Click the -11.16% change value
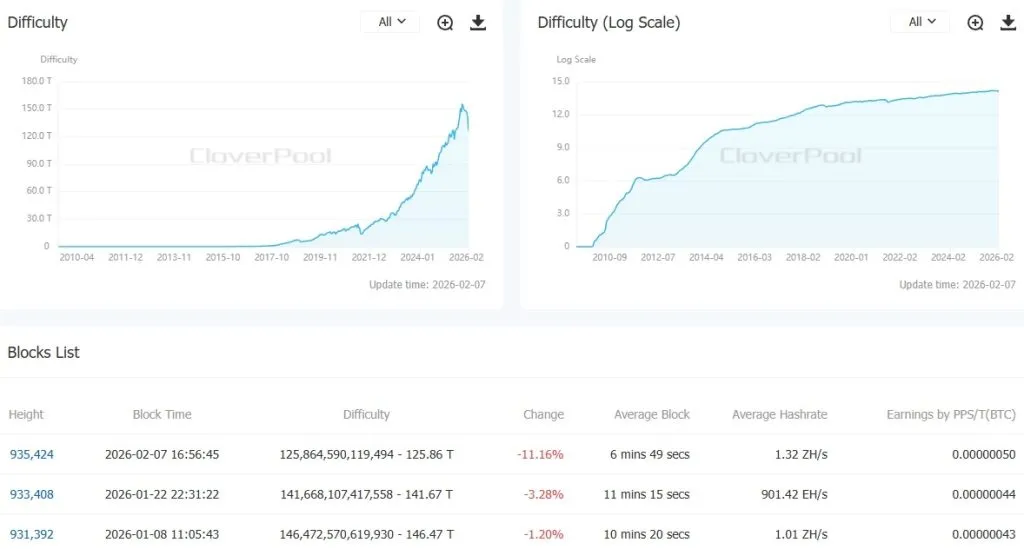Image resolution: width=1024 pixels, height=549 pixels. pyautogui.click(x=540, y=454)
